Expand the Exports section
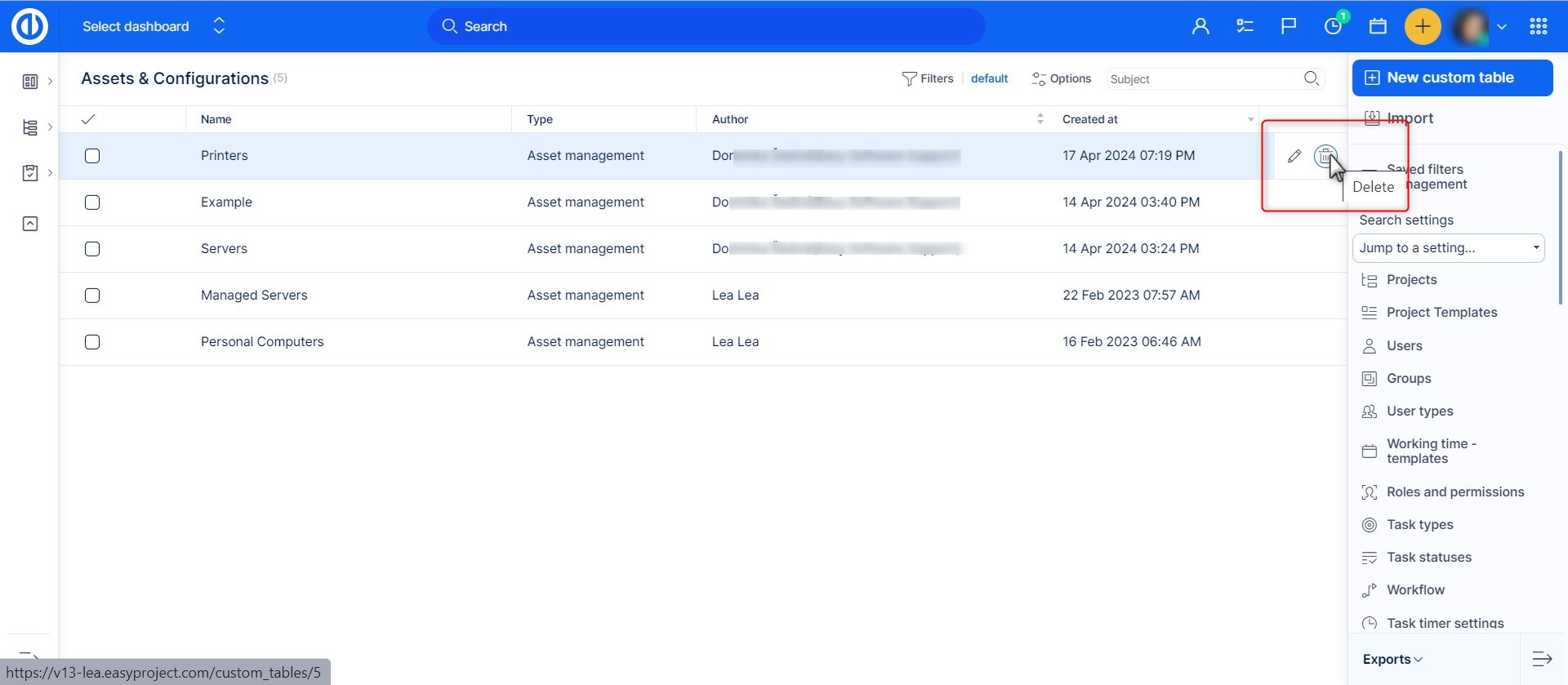 pyautogui.click(x=1392, y=659)
